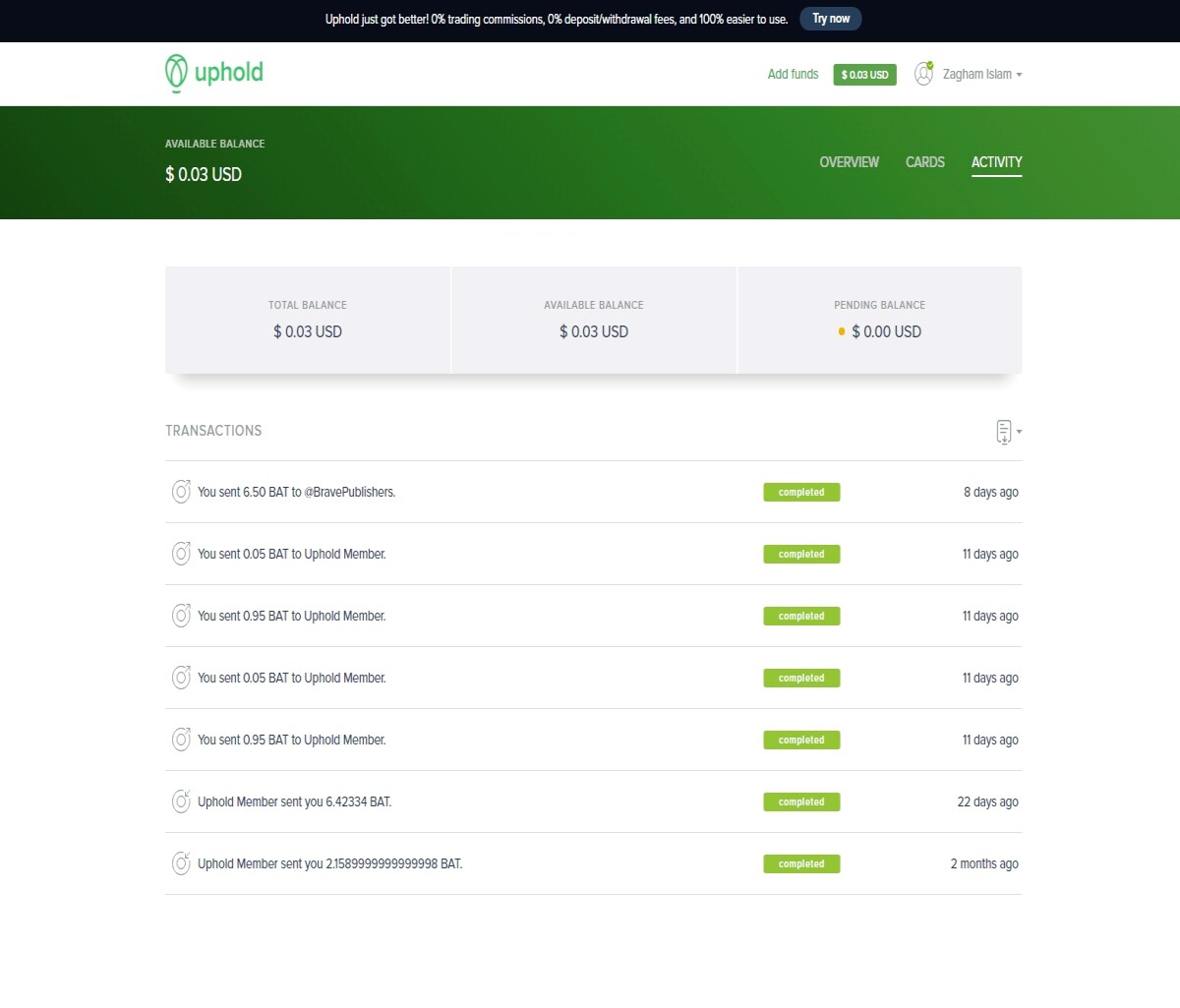Click the Add funds link

click(794, 75)
